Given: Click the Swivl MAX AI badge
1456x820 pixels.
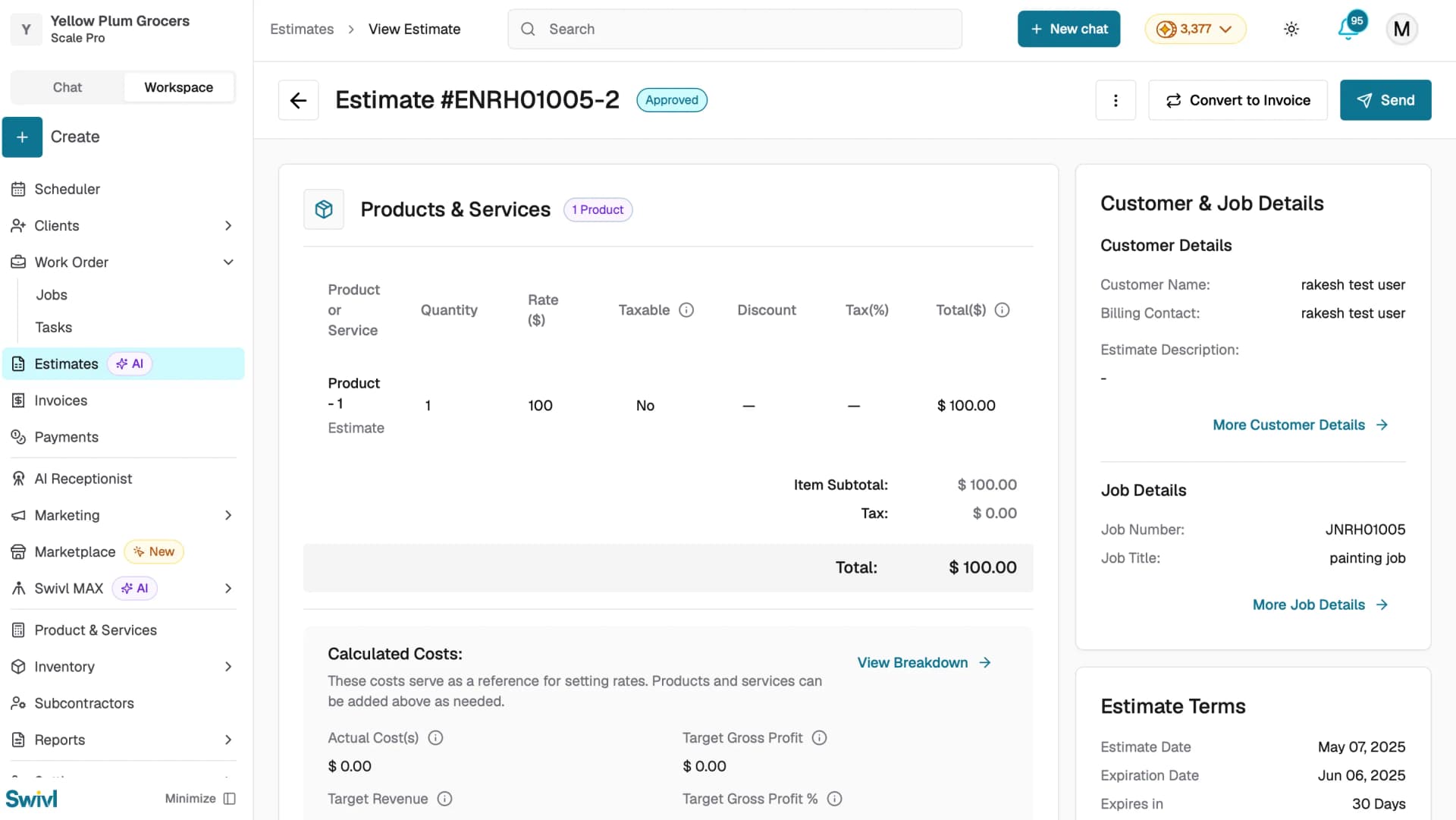Looking at the screenshot, I should pyautogui.click(x=134, y=589).
